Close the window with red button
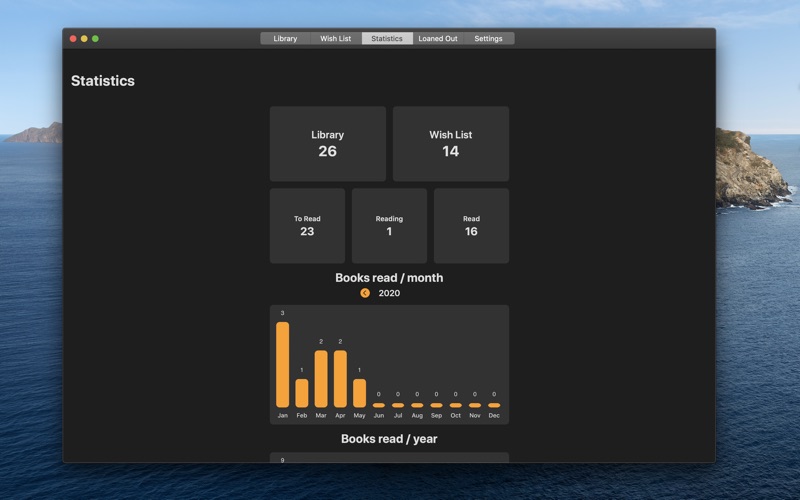The width and height of the screenshot is (800, 500). point(73,38)
